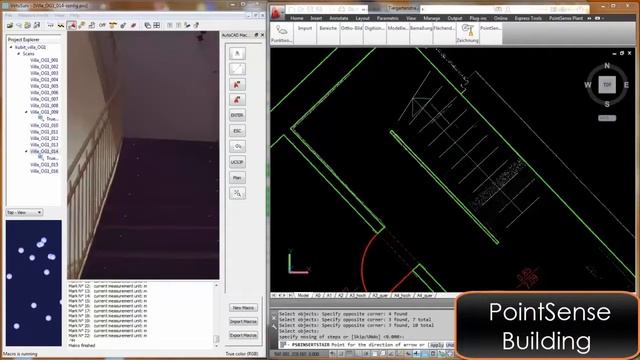Open the WCS dropdown below the ViewCube

click(607, 118)
